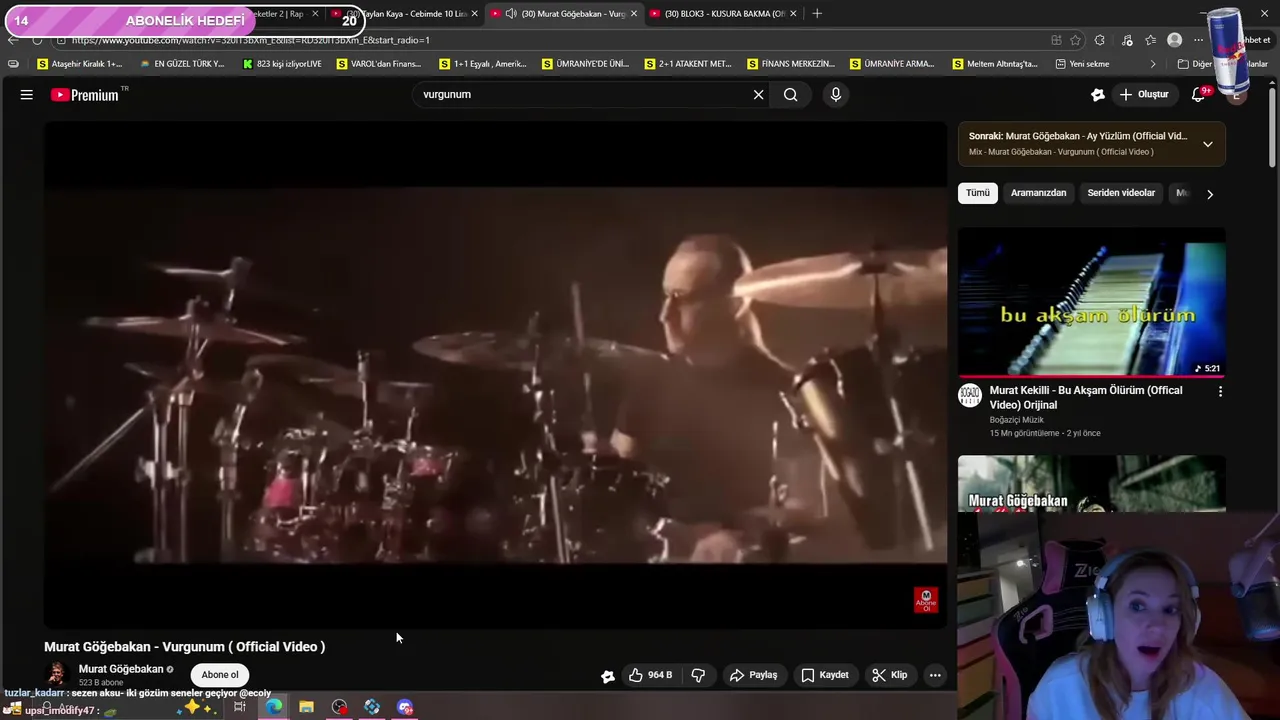Start voice search with the microphone
This screenshot has height=720, width=1280.
tap(836, 95)
